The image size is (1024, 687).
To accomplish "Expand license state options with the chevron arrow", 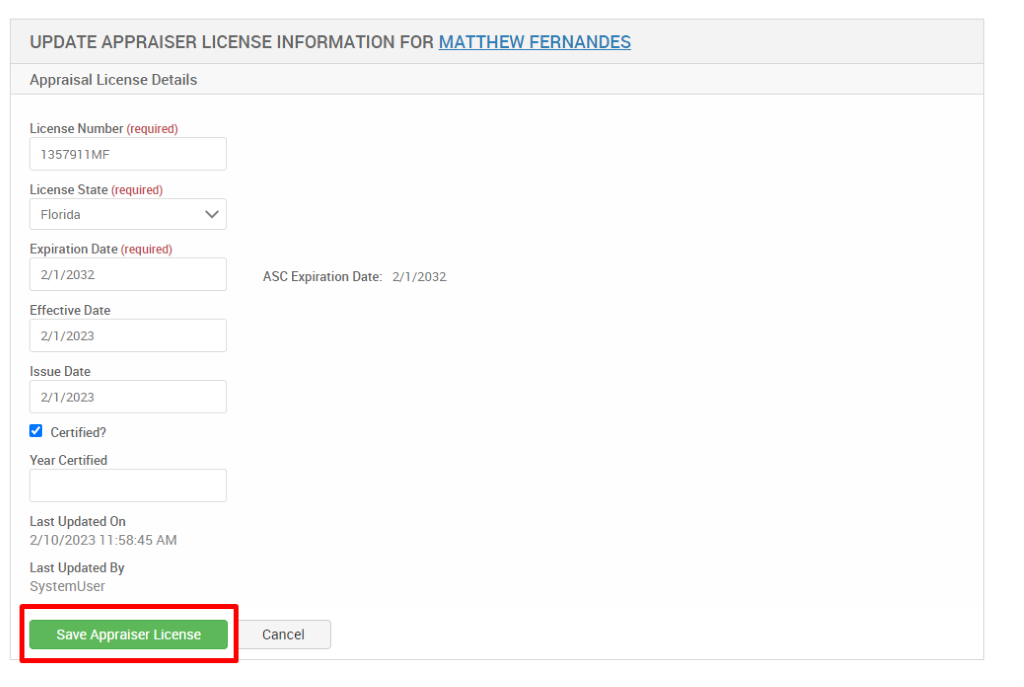I will 211,214.
